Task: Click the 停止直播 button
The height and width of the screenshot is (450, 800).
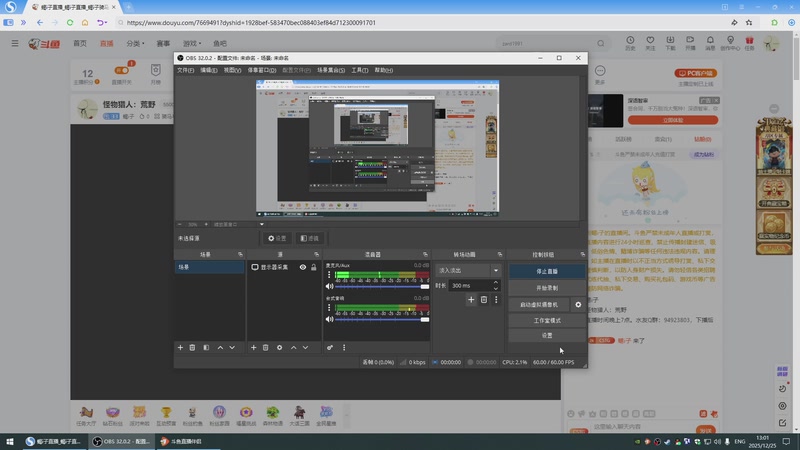Action: click(546, 271)
